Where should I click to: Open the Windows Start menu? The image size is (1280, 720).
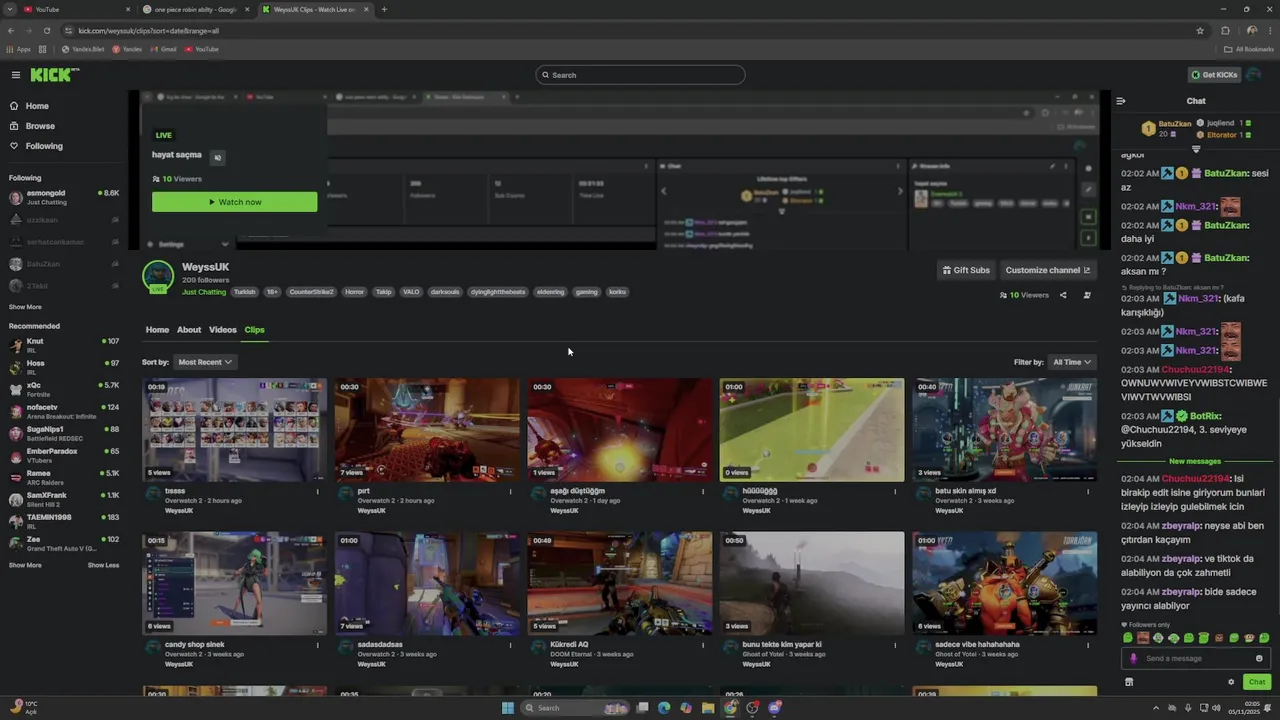click(507, 708)
